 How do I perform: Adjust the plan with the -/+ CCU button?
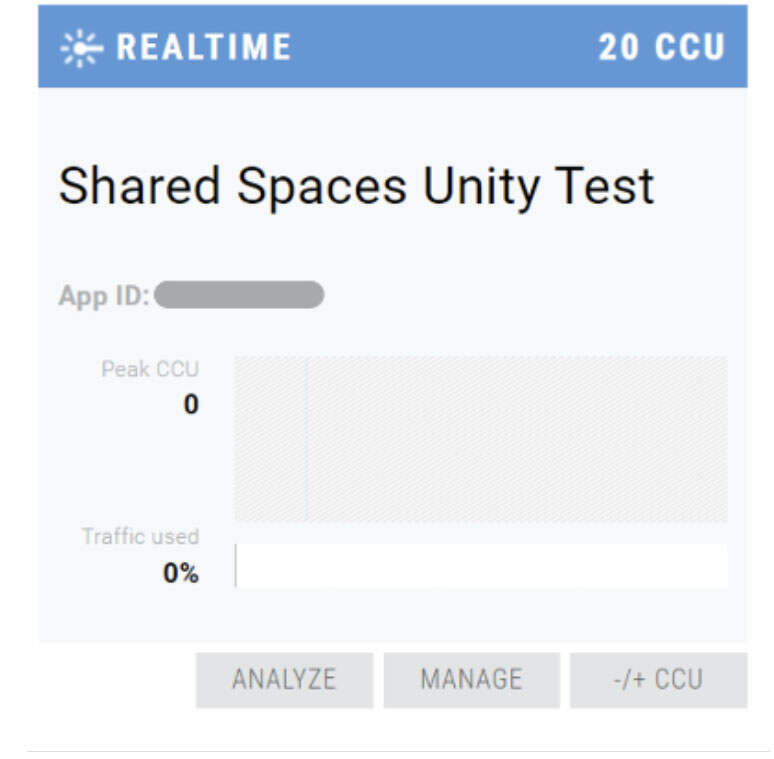pos(658,680)
